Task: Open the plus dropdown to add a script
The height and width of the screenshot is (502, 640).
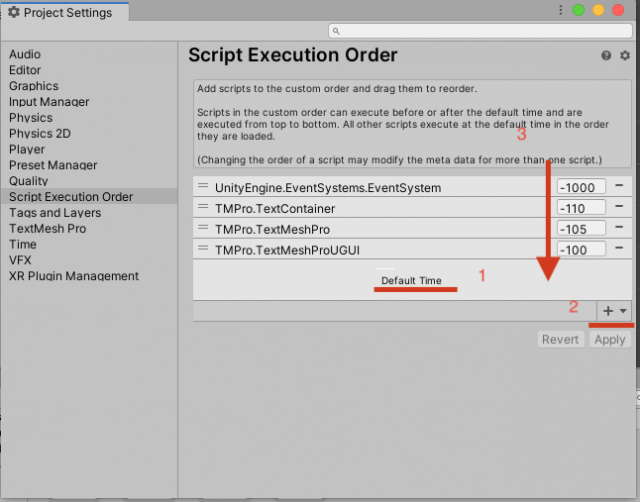Action: [x=614, y=311]
